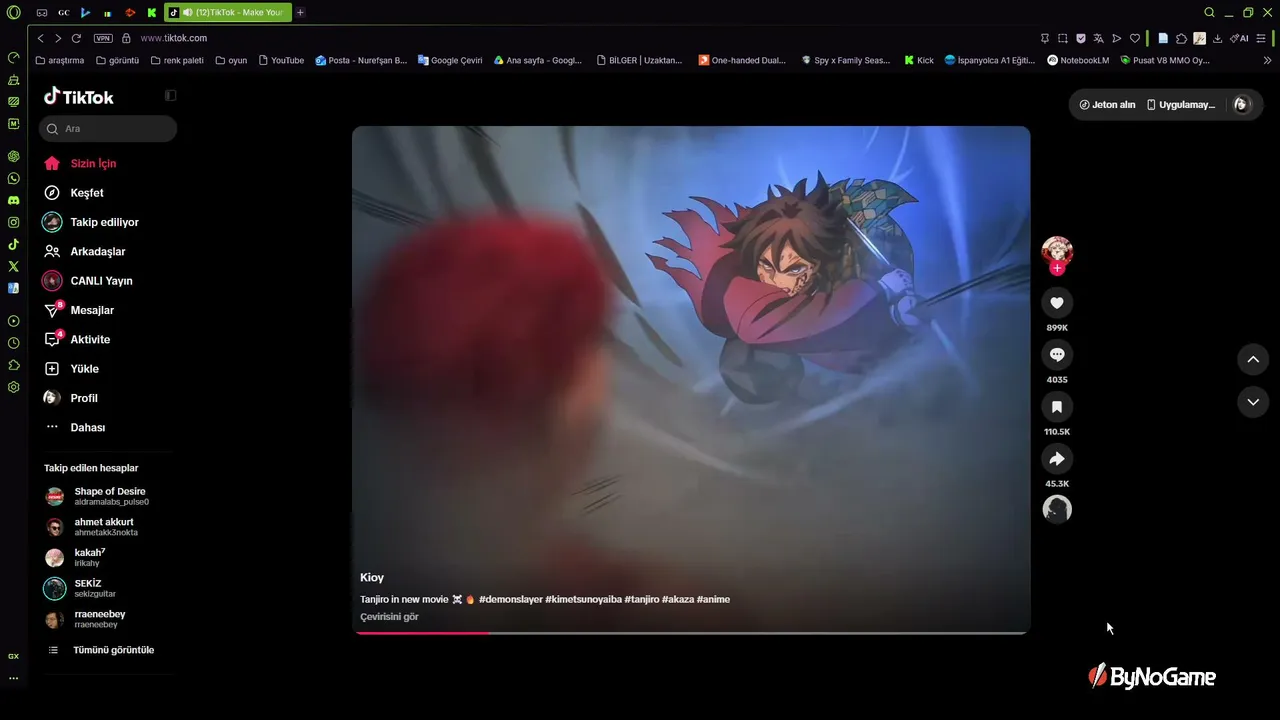Open ChatGPT in Opera sidebar
Image resolution: width=1280 pixels, height=720 pixels.
pos(13,156)
